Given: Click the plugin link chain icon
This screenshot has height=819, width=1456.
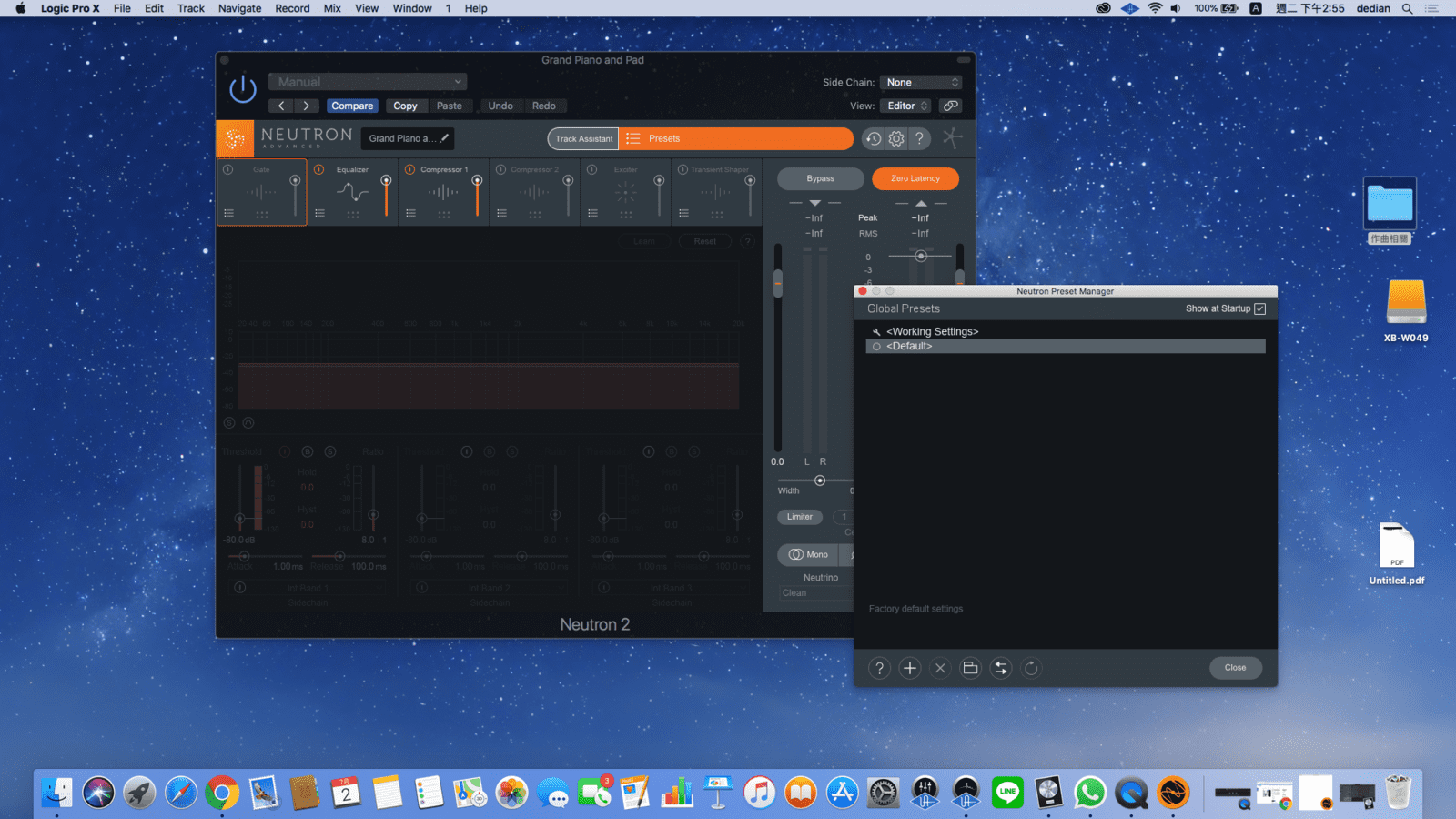Looking at the screenshot, I should (x=951, y=106).
